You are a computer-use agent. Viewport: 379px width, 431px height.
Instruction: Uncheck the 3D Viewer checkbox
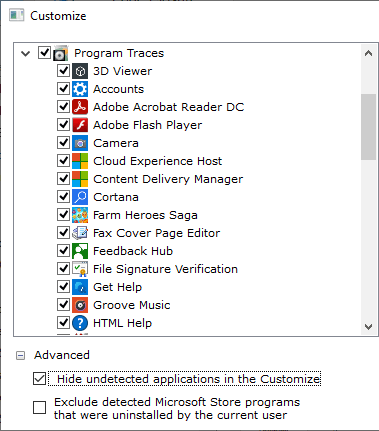[63, 71]
